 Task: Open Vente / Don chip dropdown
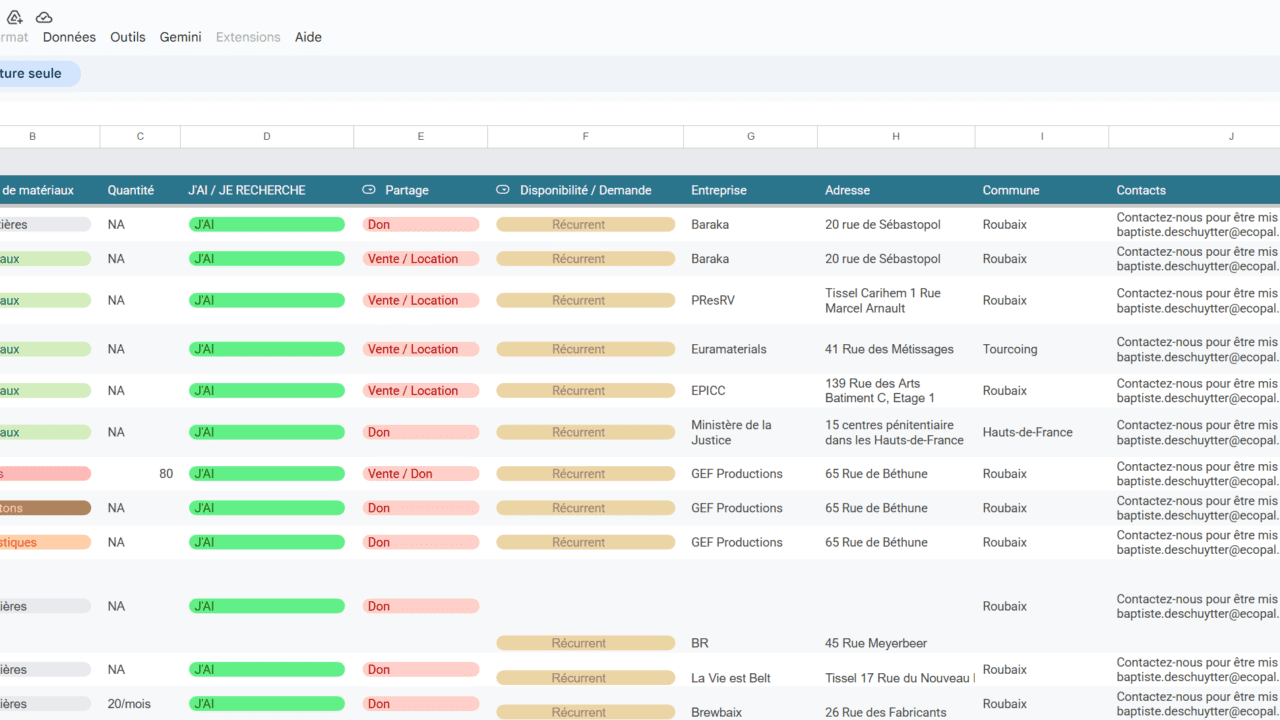coord(421,474)
